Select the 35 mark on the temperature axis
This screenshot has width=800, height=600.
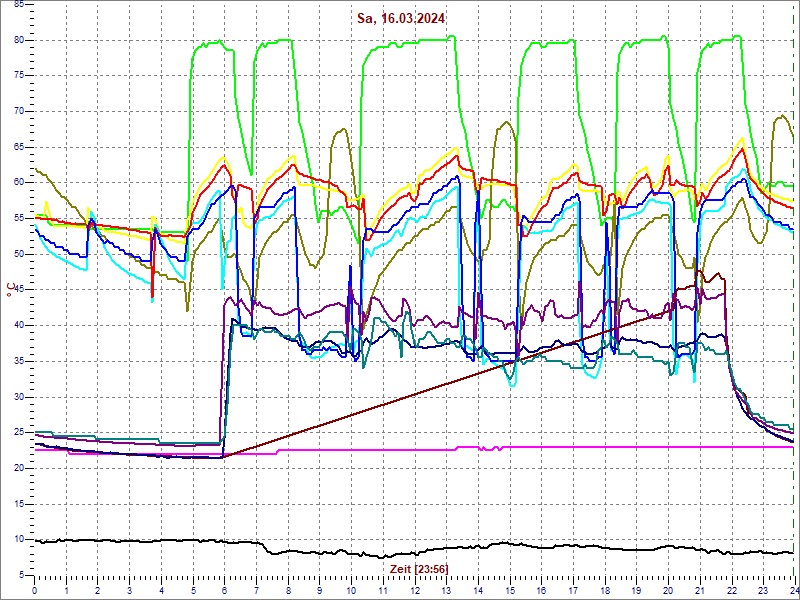18,361
